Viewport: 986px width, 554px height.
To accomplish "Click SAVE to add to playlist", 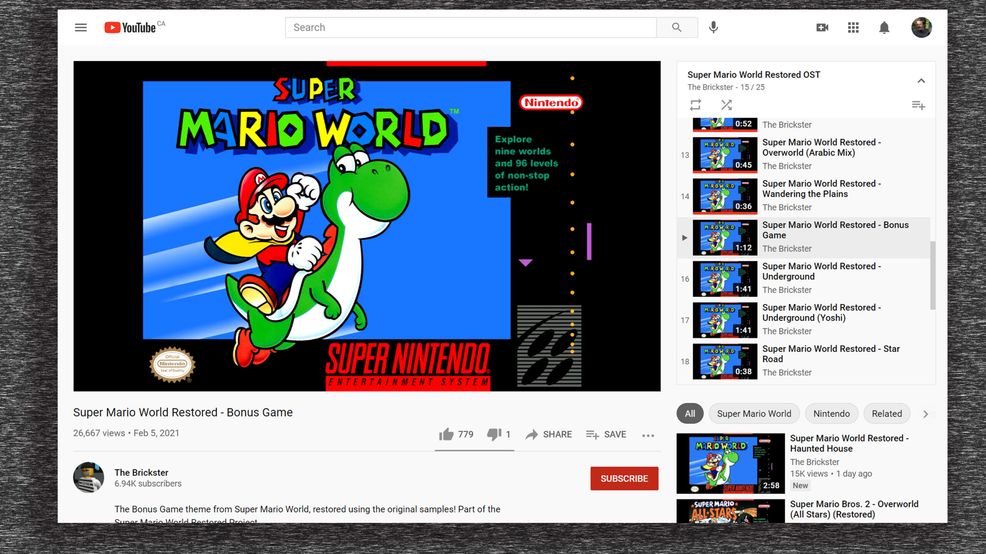I will (606, 435).
